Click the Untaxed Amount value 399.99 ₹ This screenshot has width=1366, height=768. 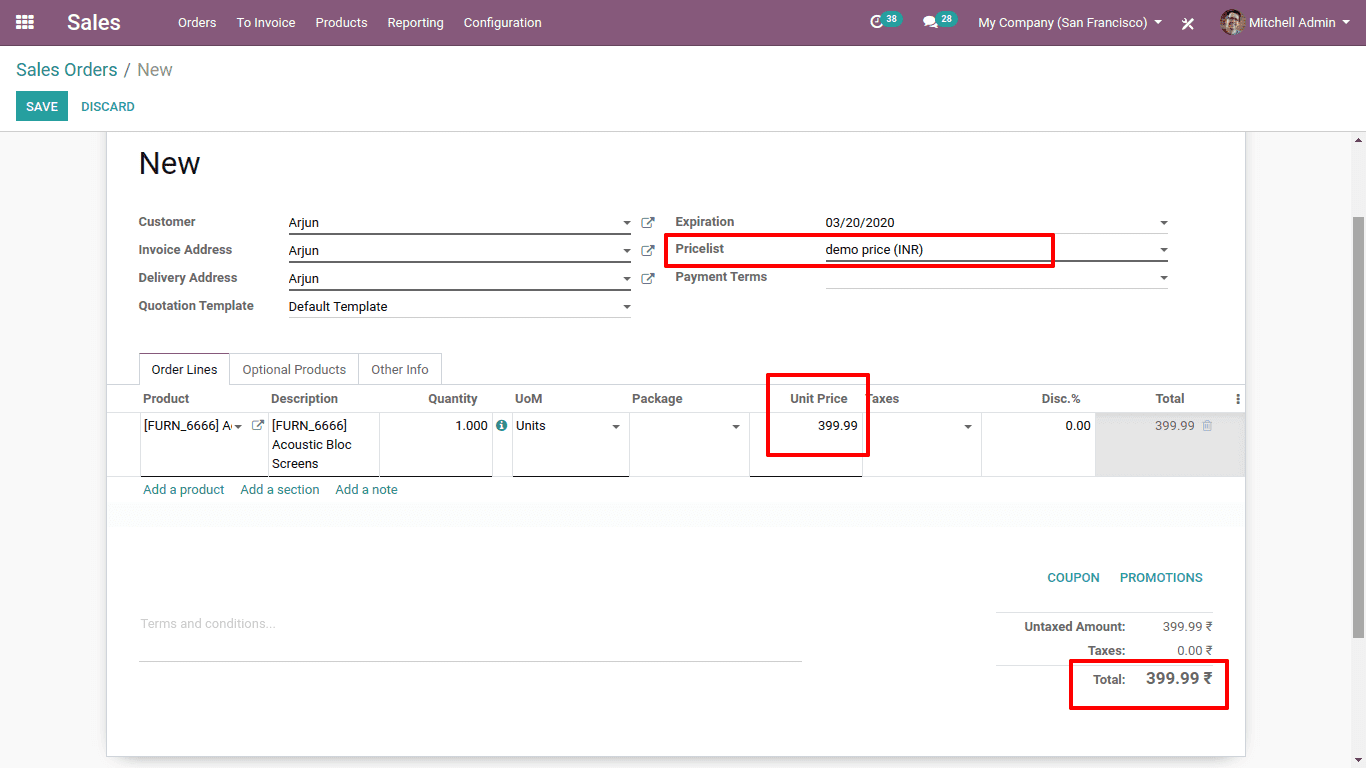pyautogui.click(x=1188, y=627)
